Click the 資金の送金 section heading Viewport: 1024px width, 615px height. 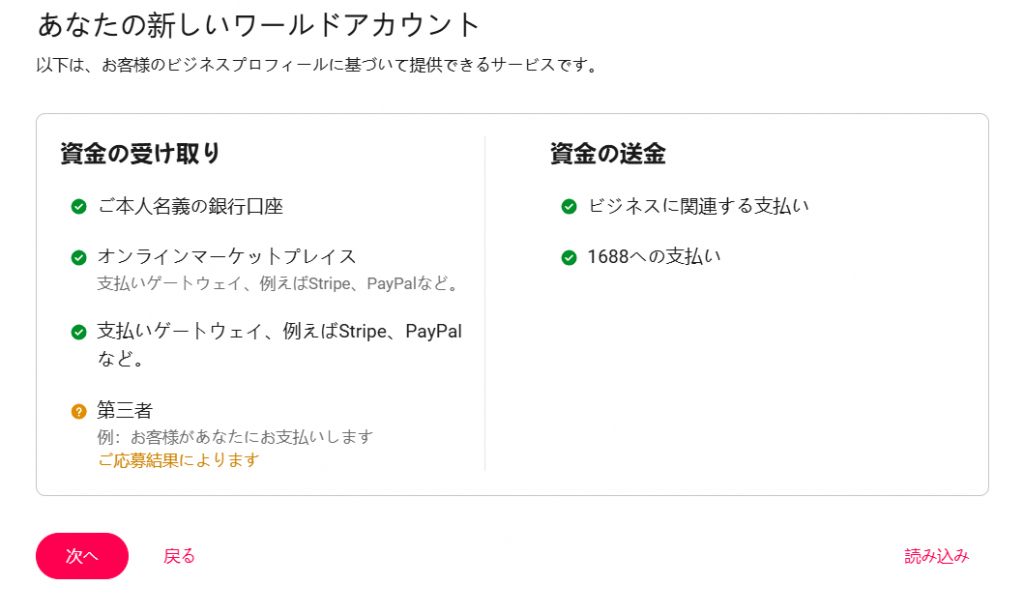608,154
